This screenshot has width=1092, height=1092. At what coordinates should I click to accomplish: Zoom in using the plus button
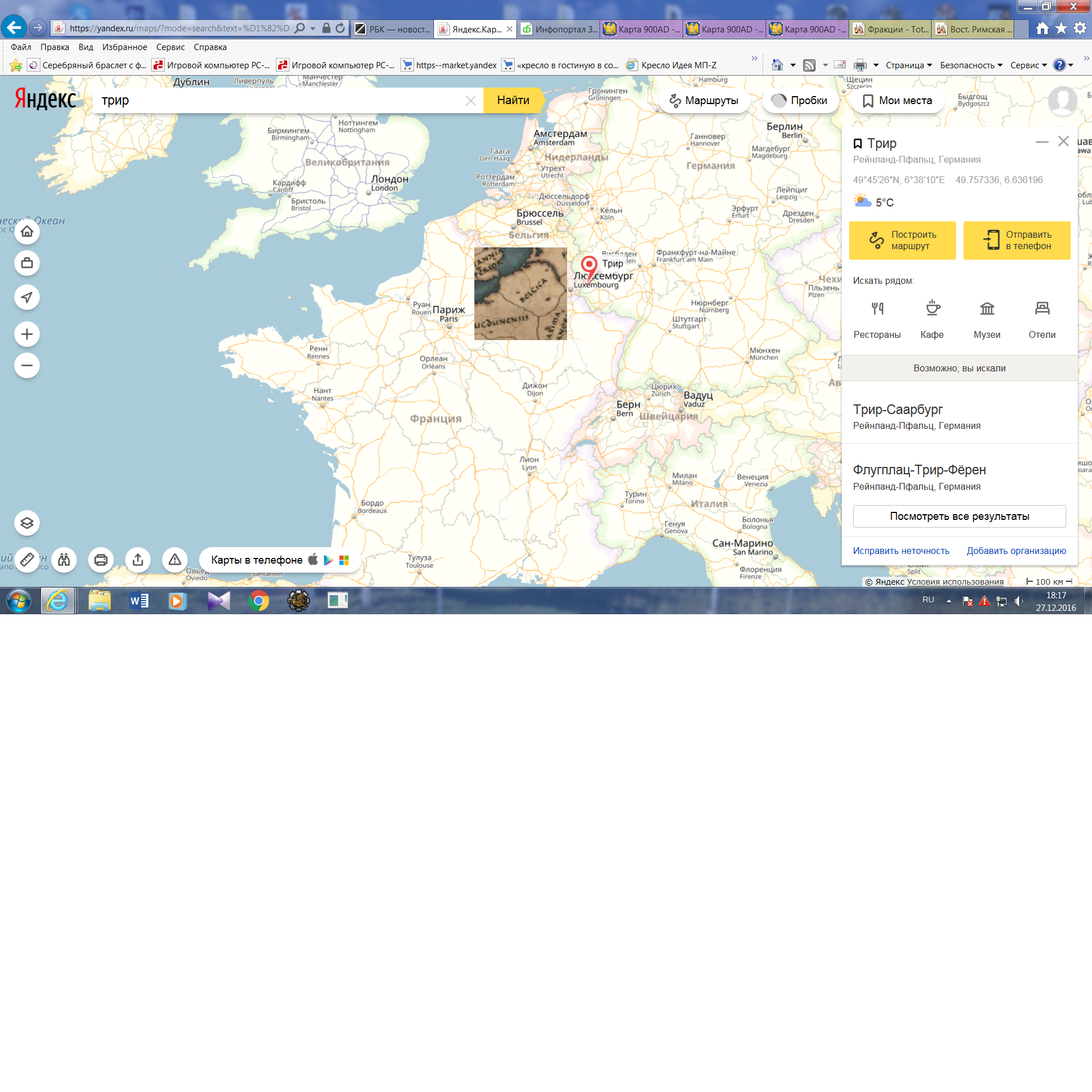pyautogui.click(x=27, y=334)
